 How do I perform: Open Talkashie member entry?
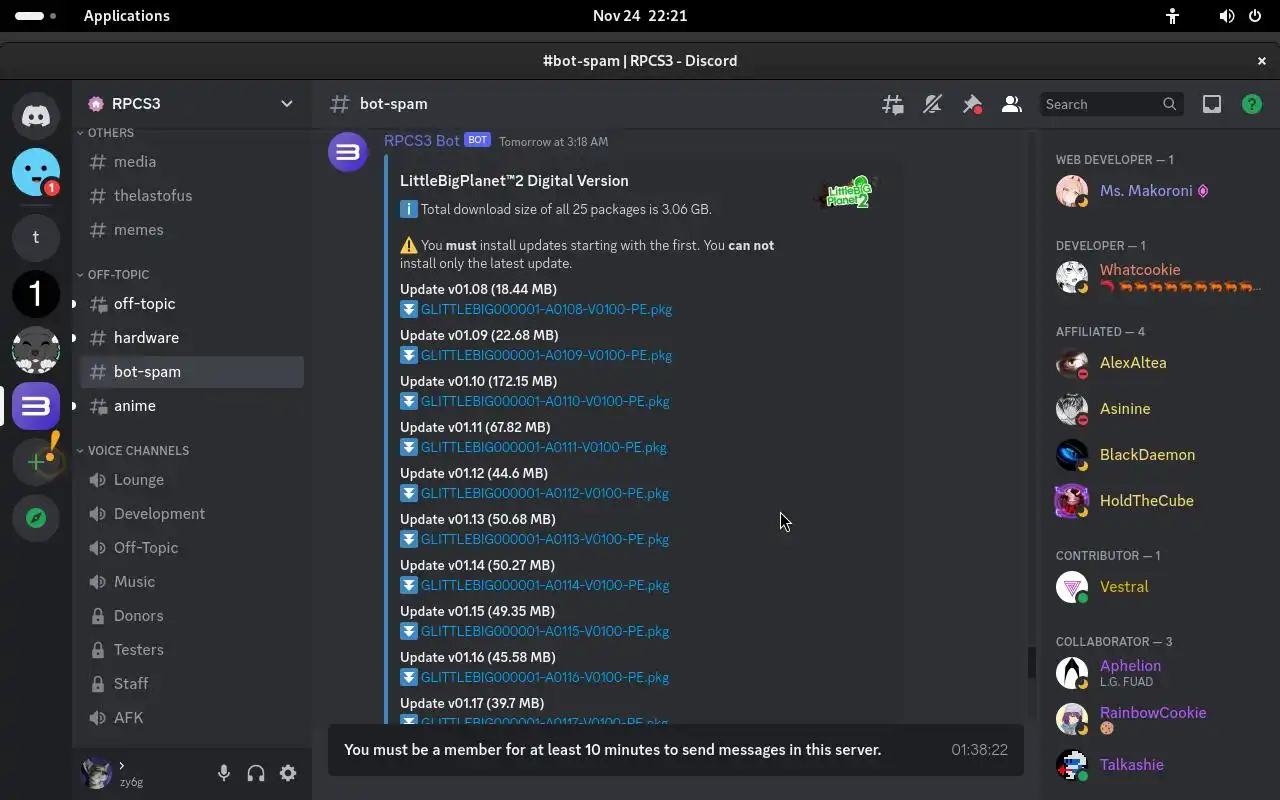(x=1160, y=765)
